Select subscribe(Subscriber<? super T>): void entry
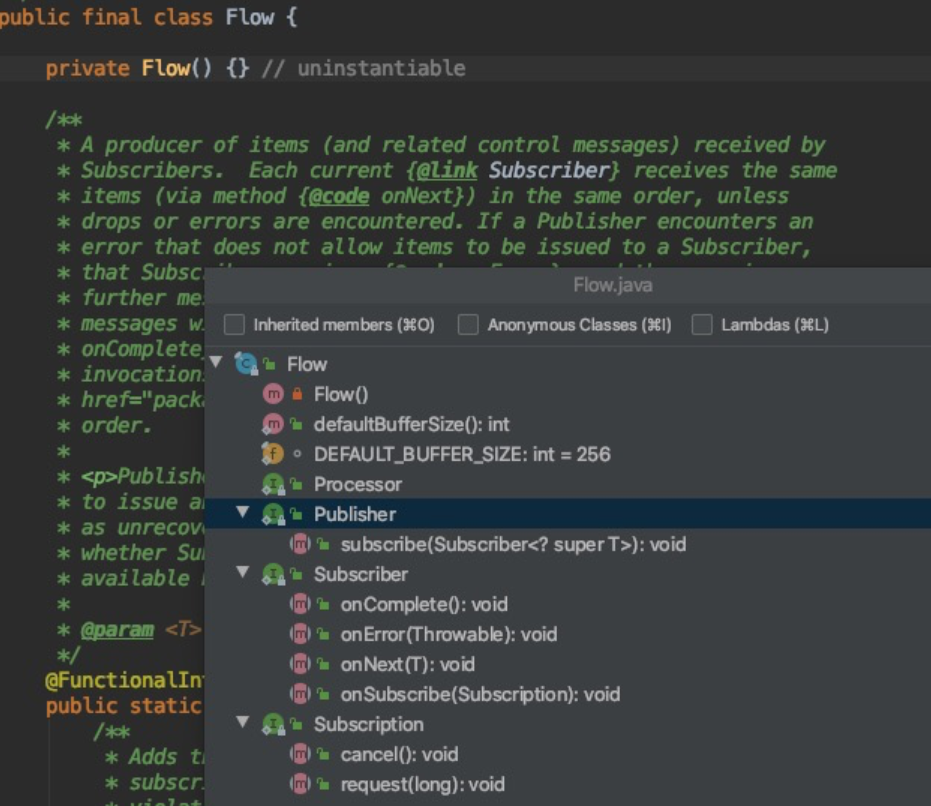The image size is (931, 806). pyautogui.click(x=513, y=544)
